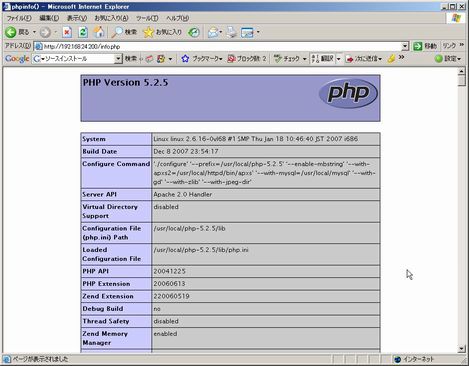Click the '20041225' PHP API value
469x366 pixels.
[169, 271]
